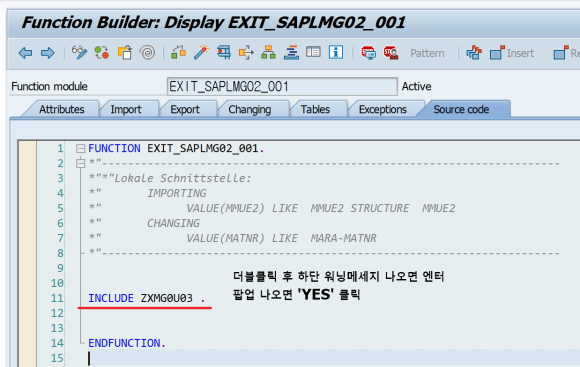Toggle Display/Change mode with glasses-pencil icon

point(79,53)
